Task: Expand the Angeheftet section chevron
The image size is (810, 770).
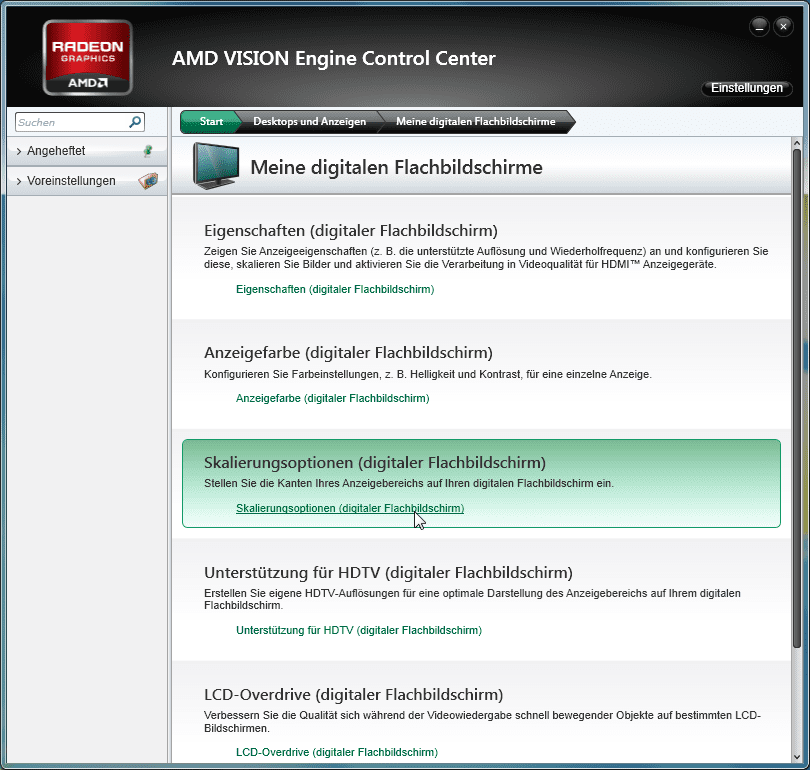Action: (19, 151)
